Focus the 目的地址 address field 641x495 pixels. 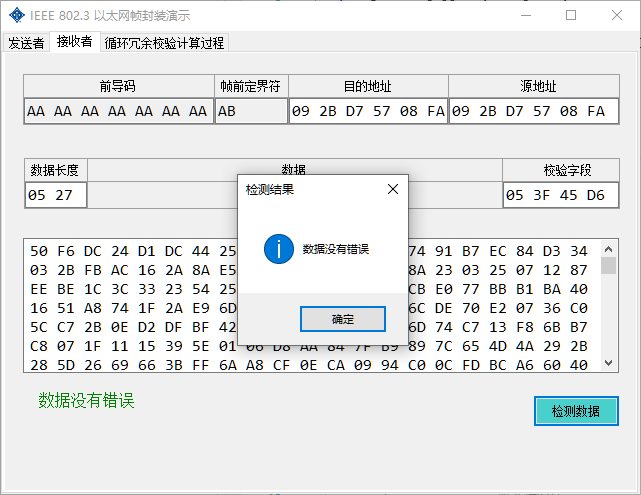[367, 111]
